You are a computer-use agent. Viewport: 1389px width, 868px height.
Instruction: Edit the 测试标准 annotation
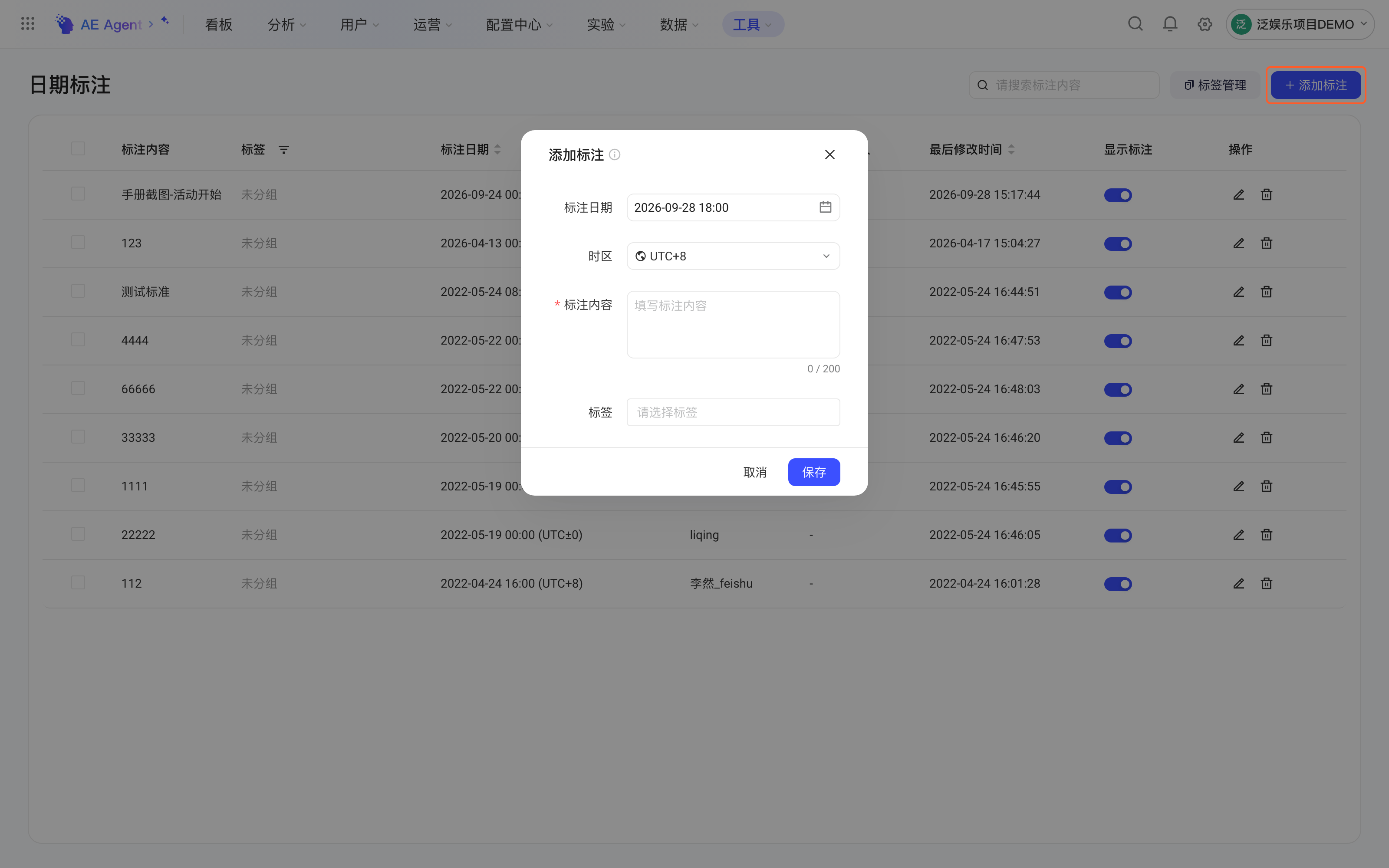[x=1239, y=292]
